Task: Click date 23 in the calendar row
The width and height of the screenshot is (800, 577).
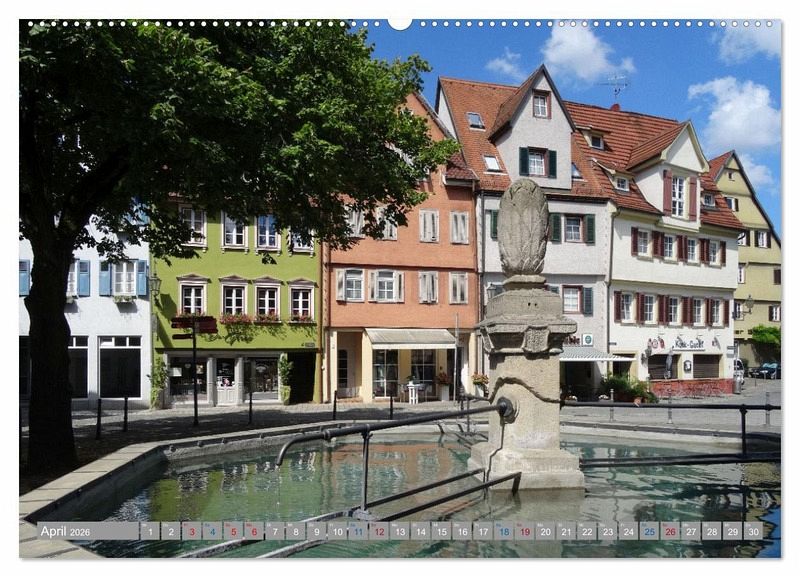Action: 608,531
